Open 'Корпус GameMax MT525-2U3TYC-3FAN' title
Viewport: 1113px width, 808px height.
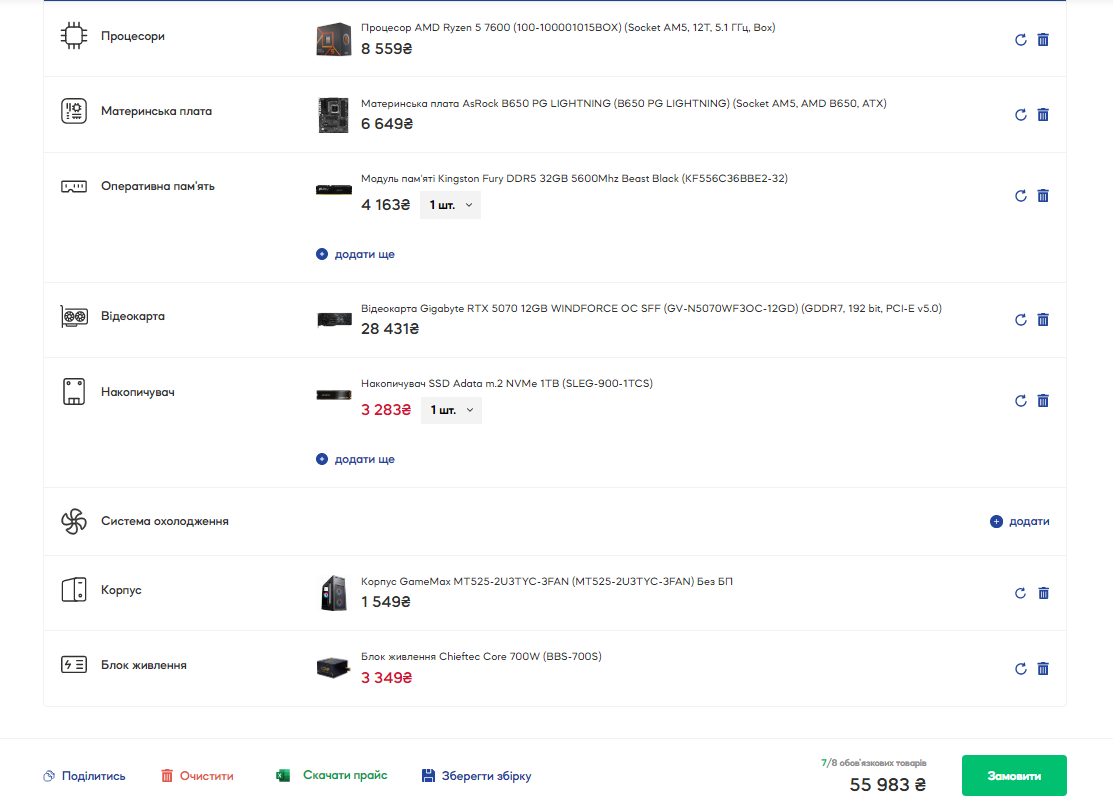(547, 582)
